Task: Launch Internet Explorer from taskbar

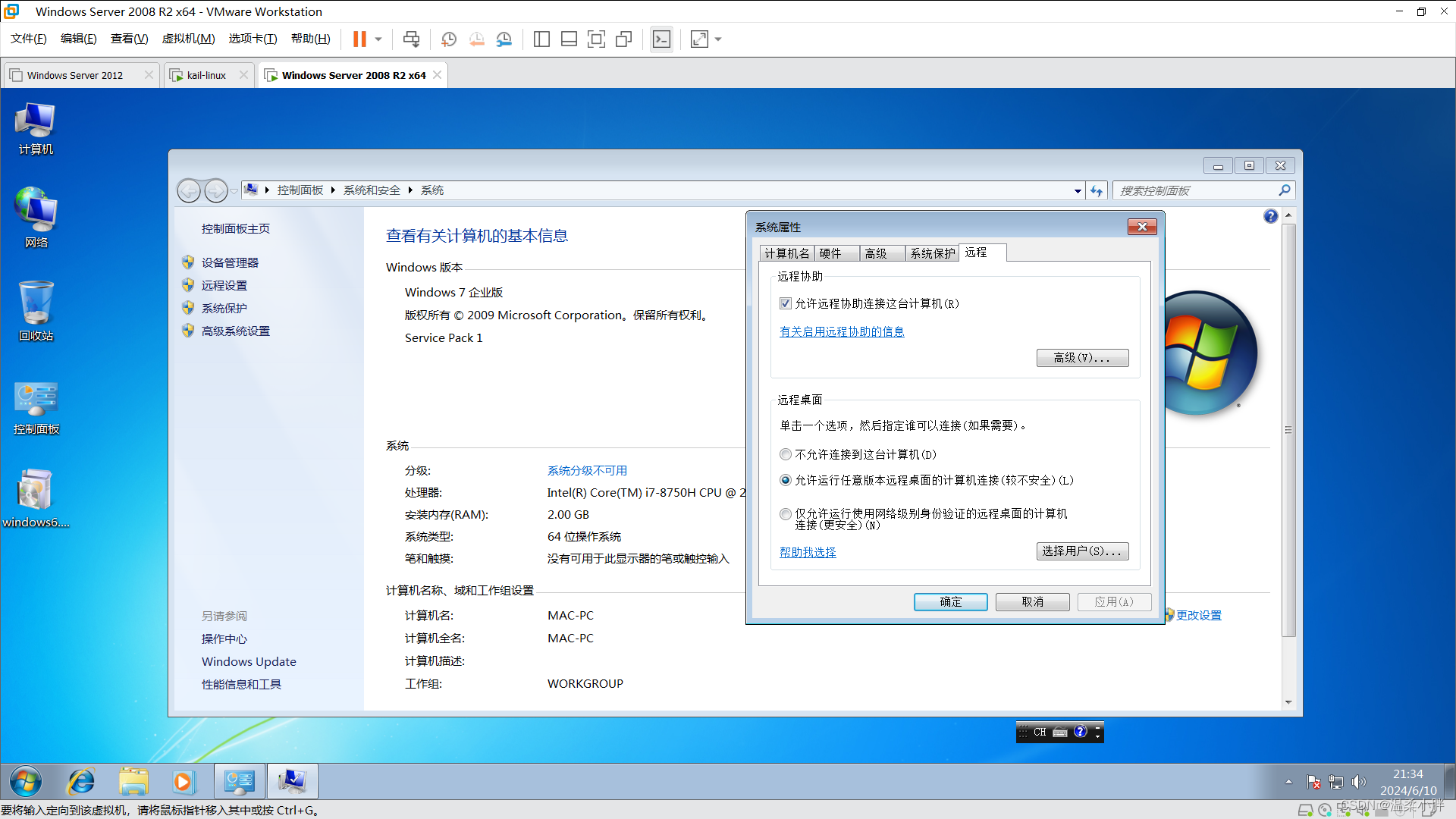Action: [x=81, y=781]
